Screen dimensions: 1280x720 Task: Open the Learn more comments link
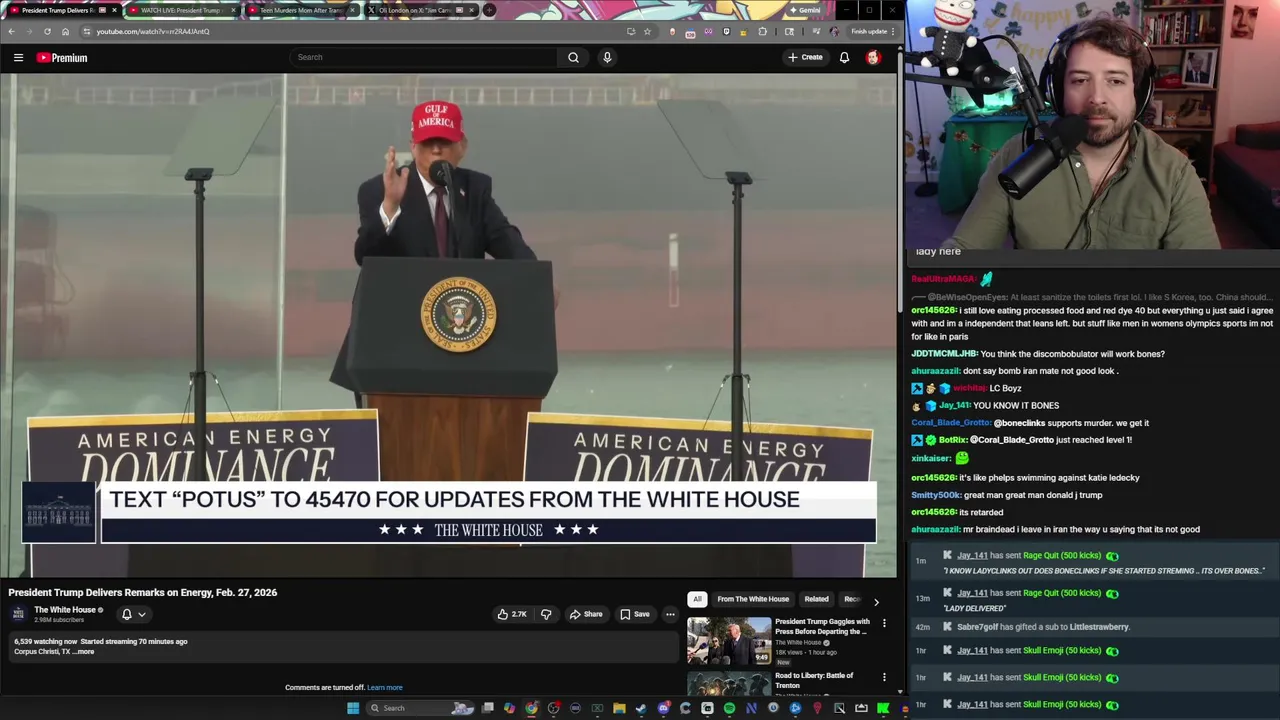tap(385, 688)
